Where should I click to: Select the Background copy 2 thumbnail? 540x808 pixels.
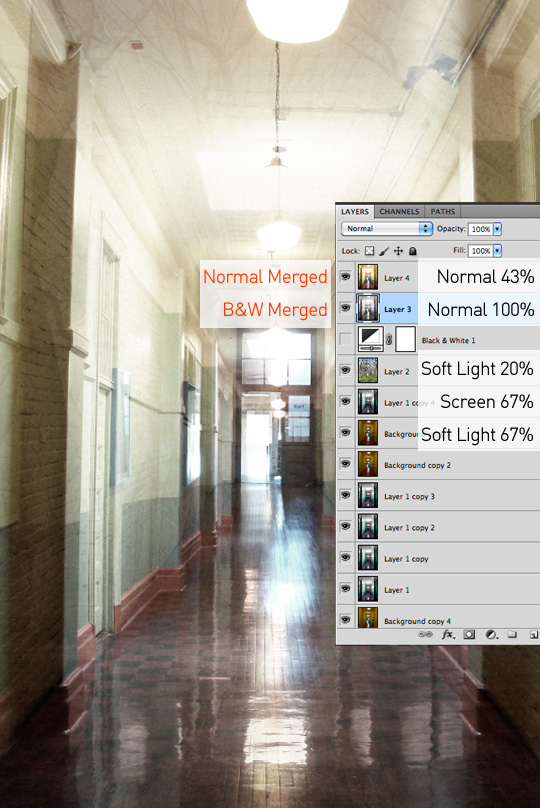click(368, 464)
